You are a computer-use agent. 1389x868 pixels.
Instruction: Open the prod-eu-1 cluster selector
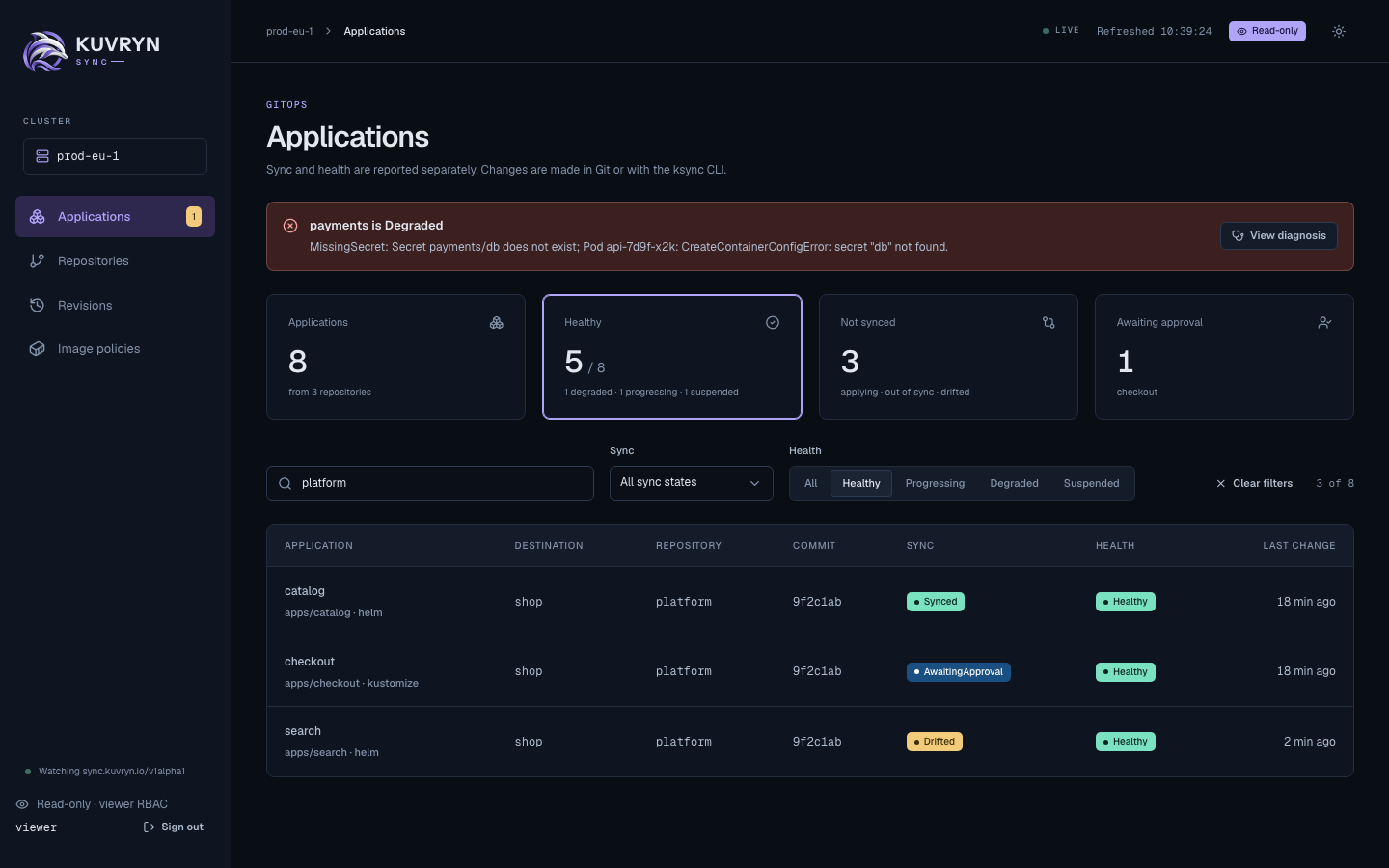(115, 156)
